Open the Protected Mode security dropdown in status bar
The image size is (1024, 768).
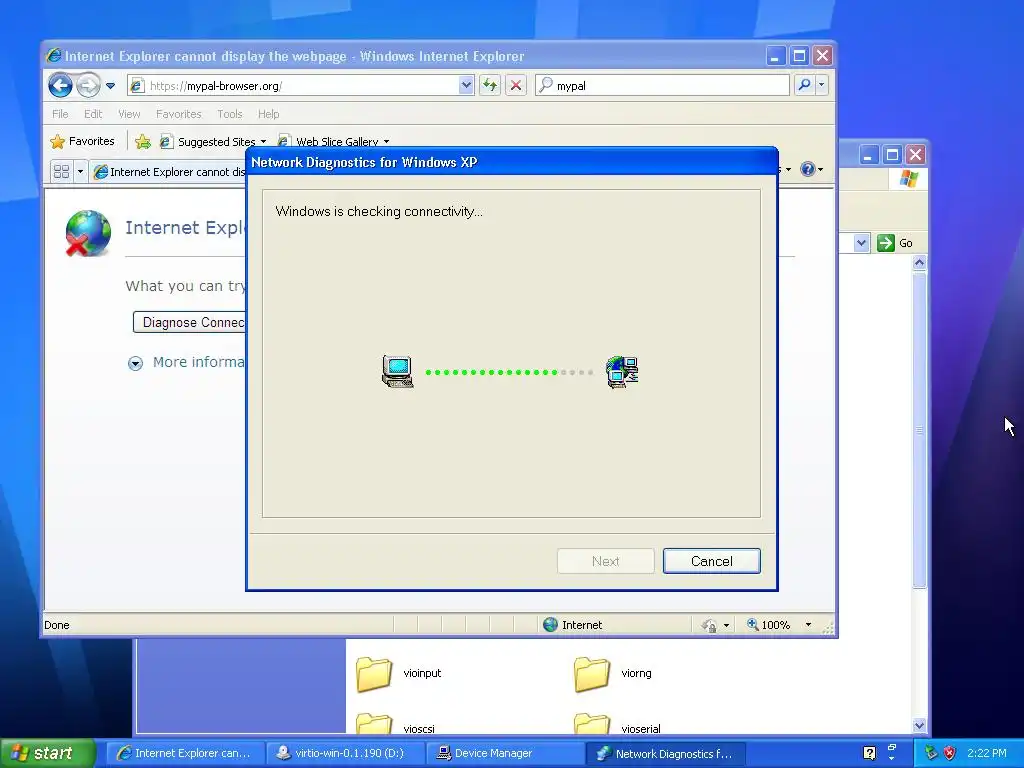coord(715,625)
